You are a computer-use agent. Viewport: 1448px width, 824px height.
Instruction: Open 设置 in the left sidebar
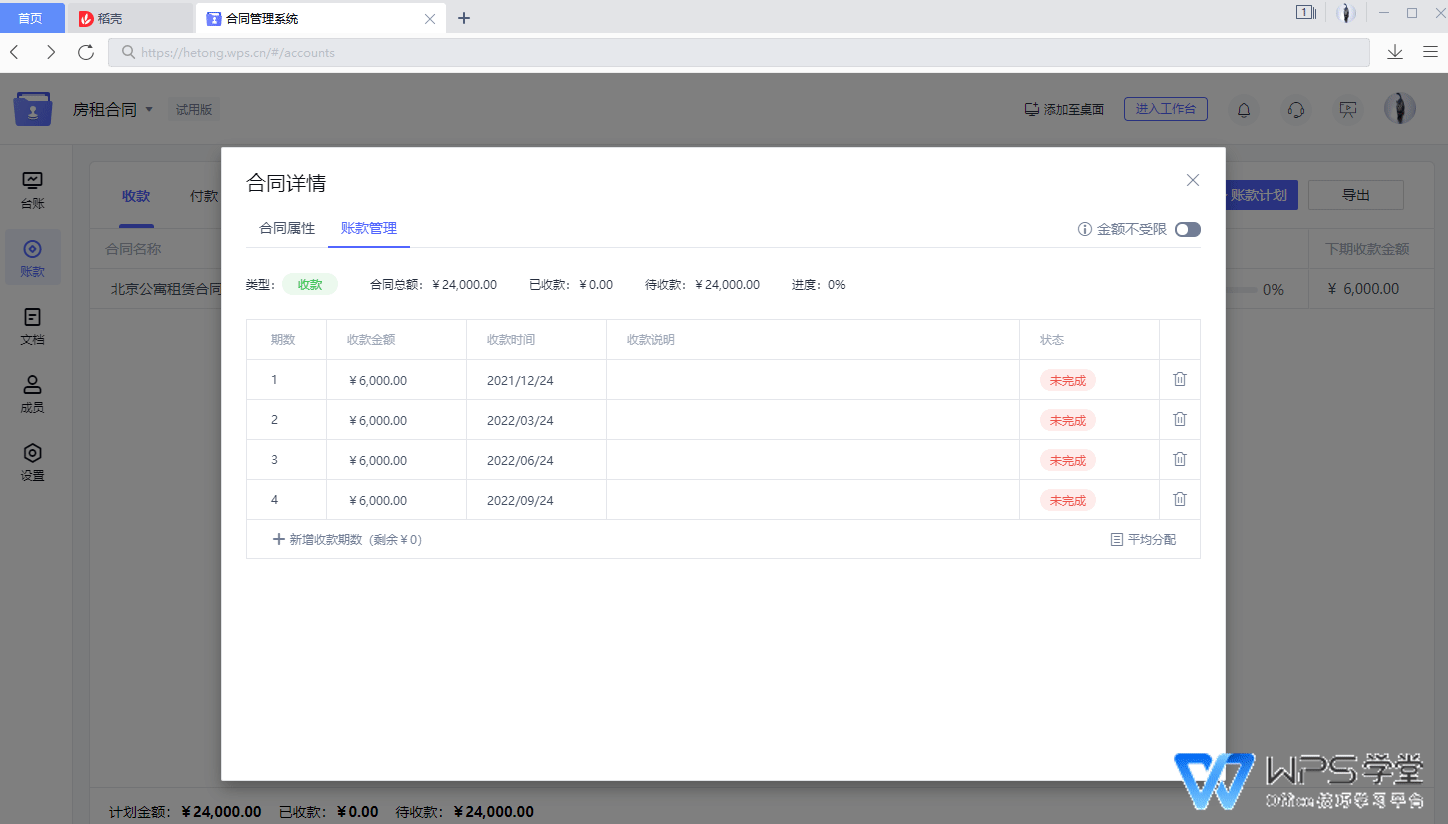32,462
